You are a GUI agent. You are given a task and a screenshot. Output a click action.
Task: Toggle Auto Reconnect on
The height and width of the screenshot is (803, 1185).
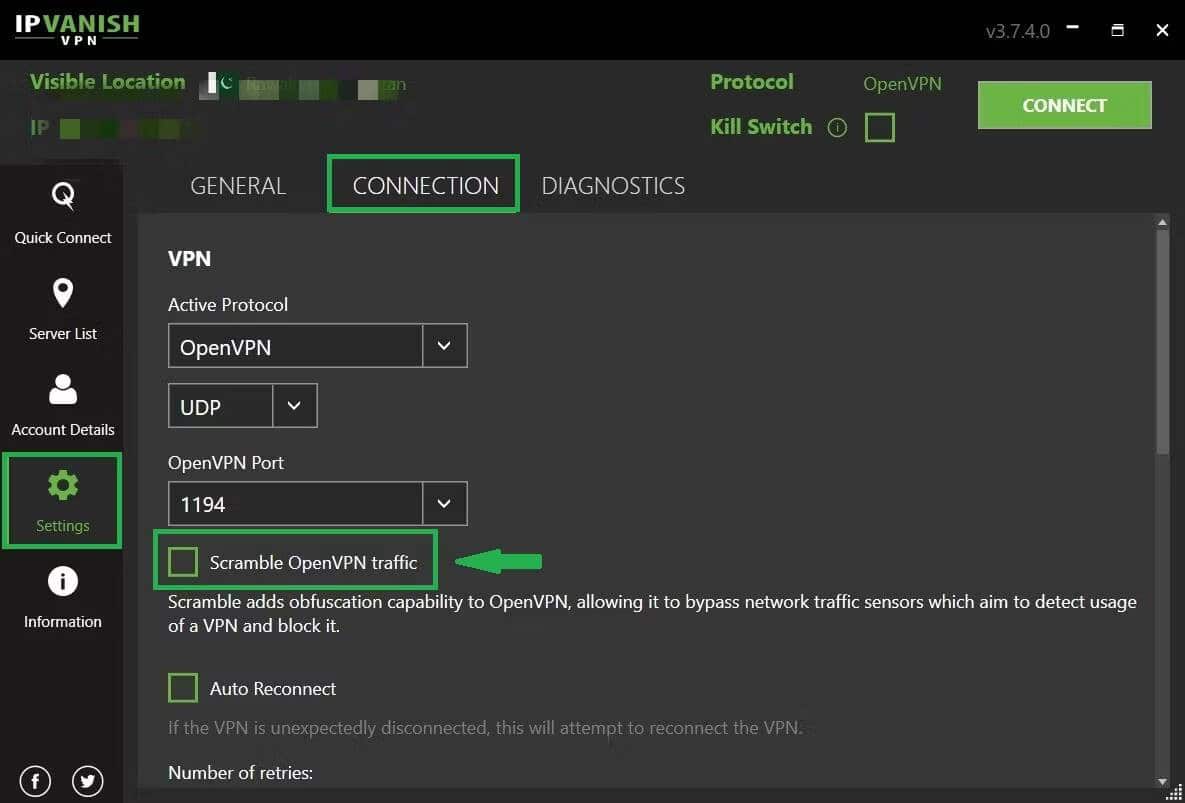point(183,688)
